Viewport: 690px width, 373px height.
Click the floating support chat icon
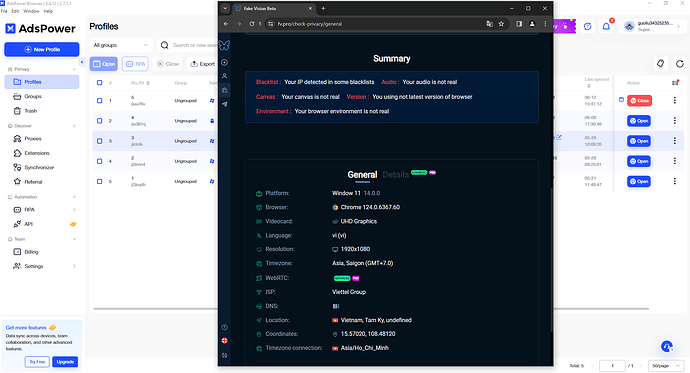point(667,347)
